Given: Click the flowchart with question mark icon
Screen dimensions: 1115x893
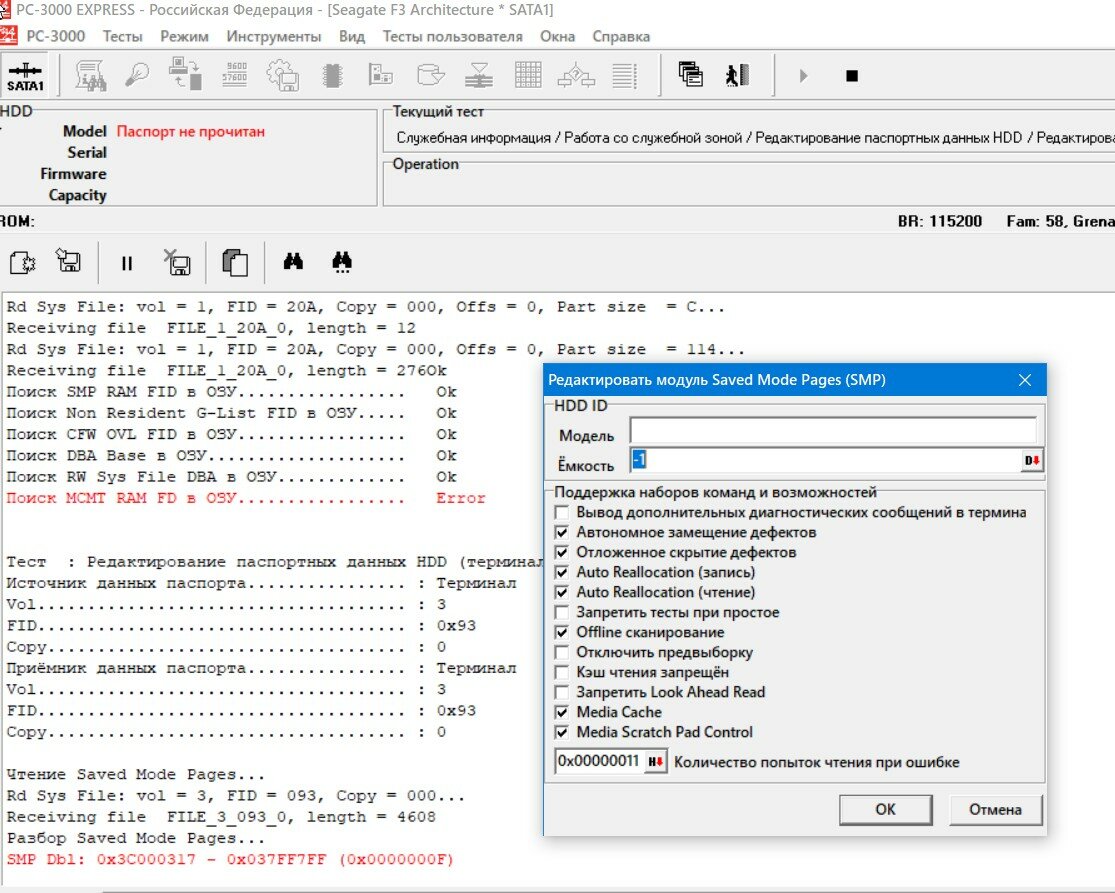Looking at the screenshot, I should [x=576, y=75].
